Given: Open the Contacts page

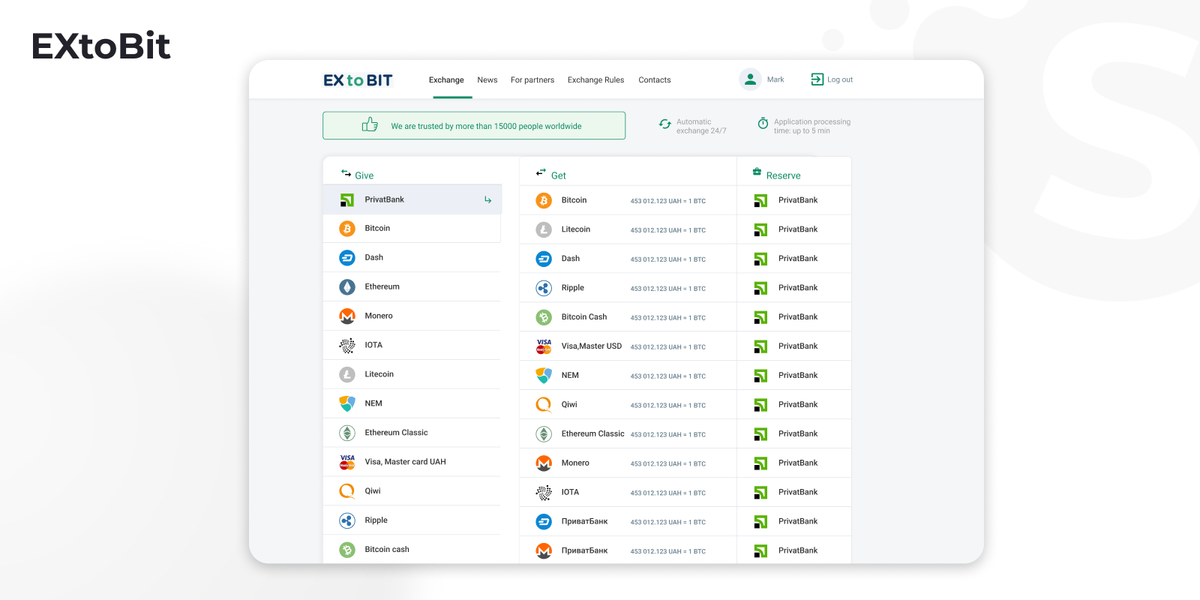Looking at the screenshot, I should click(654, 80).
